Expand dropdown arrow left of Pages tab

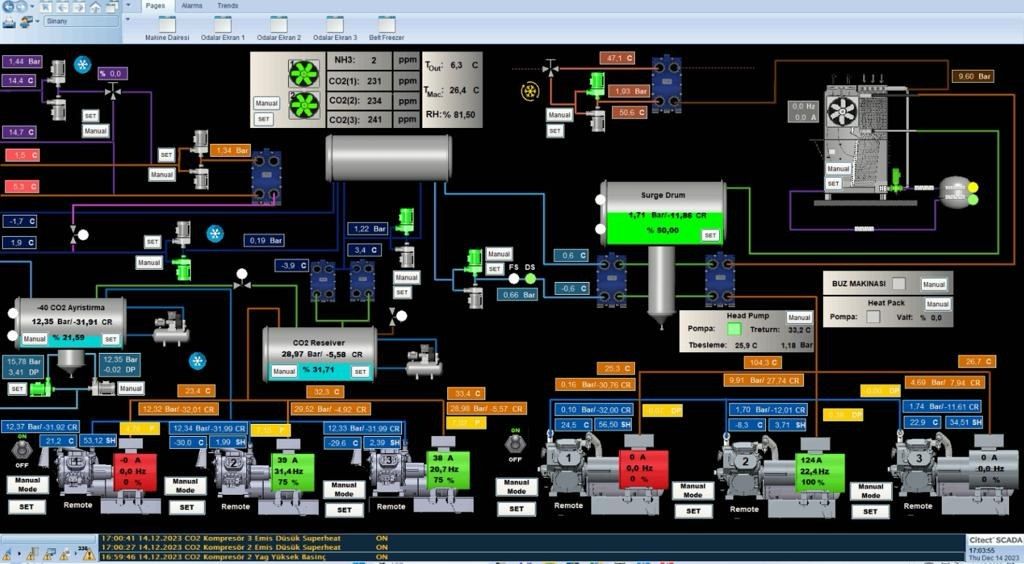pos(128,5)
